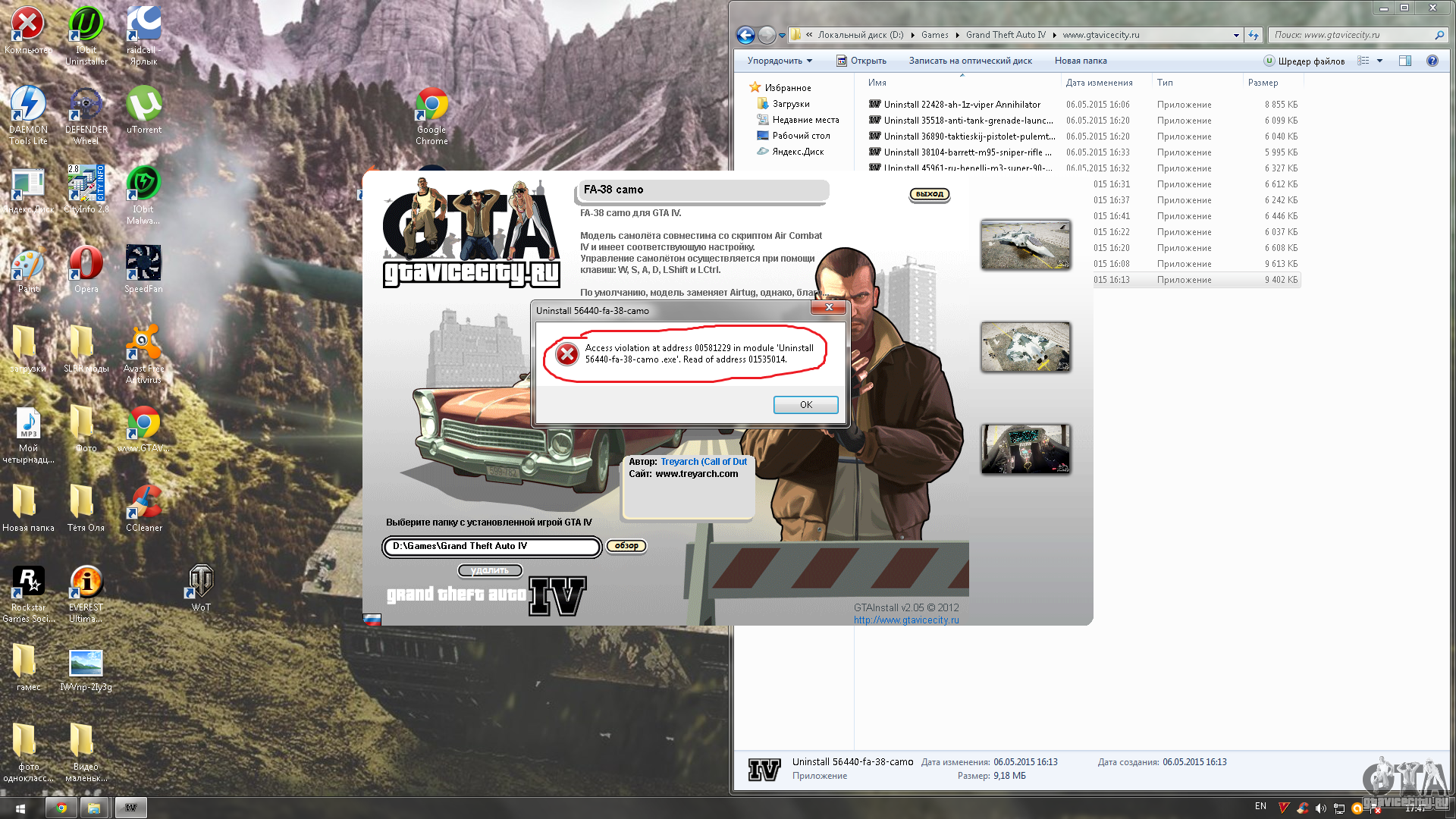1456x819 pixels.
Task: Open the raidcall shortcut icon
Action: pyautogui.click(x=143, y=36)
